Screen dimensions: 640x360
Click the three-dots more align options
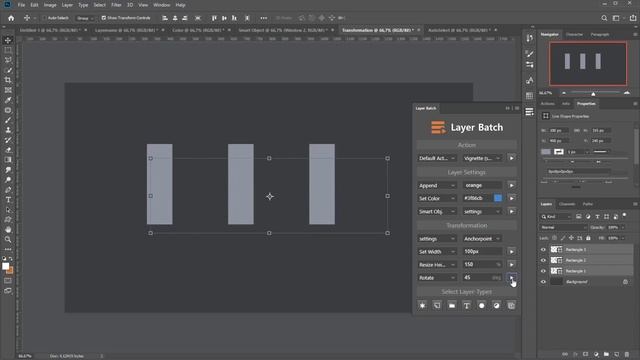pos(264,18)
